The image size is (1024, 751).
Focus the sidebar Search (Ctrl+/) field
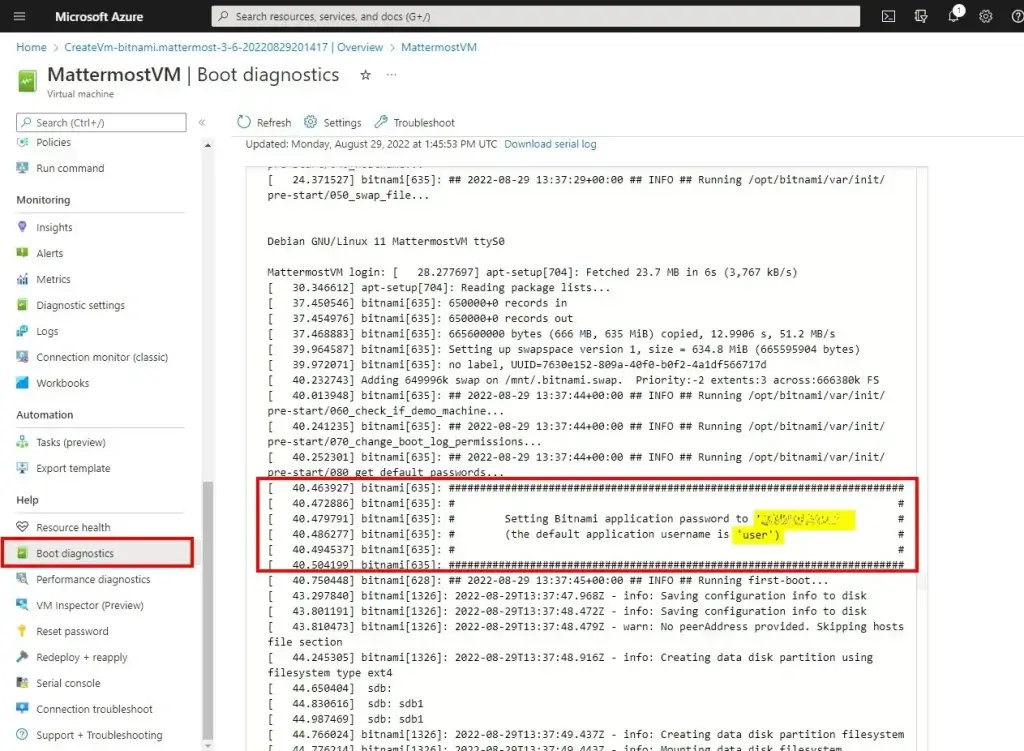coord(101,122)
